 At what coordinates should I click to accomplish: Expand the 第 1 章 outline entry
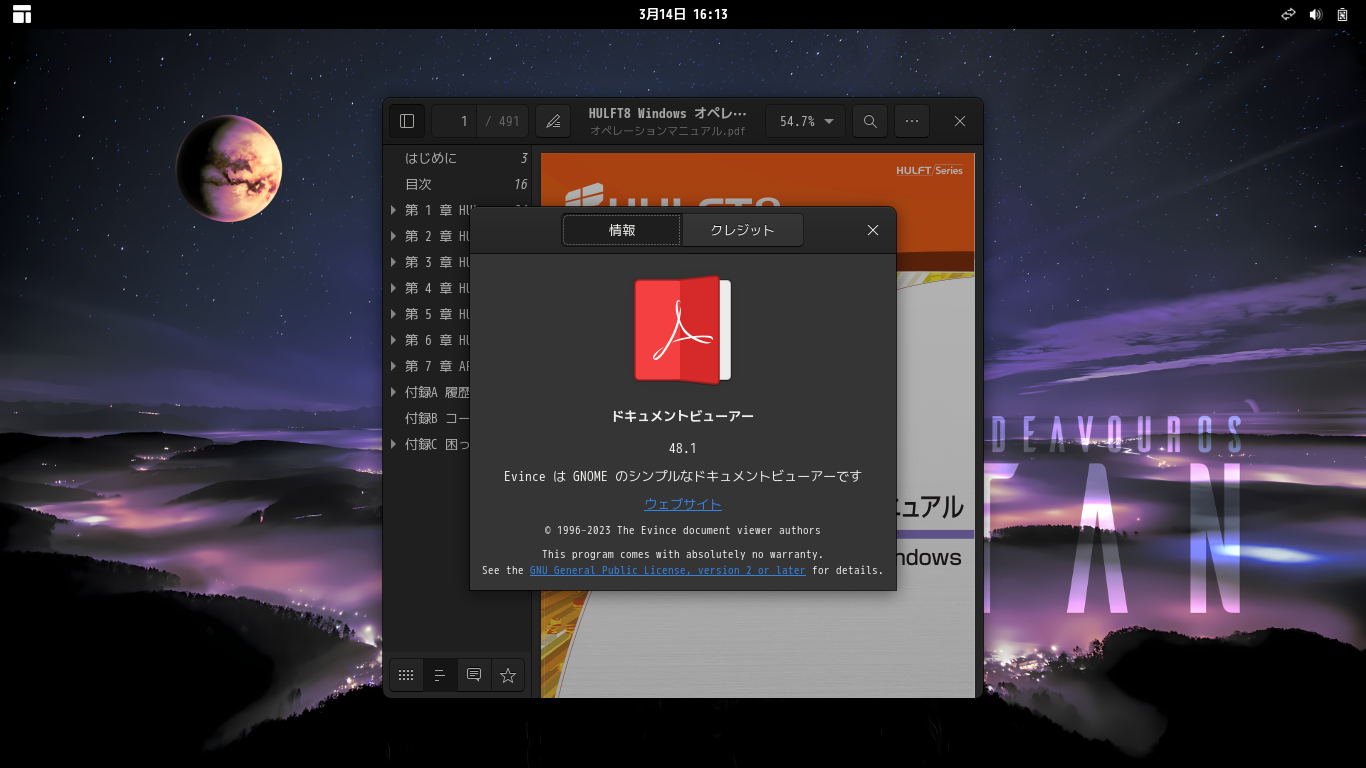click(x=393, y=210)
